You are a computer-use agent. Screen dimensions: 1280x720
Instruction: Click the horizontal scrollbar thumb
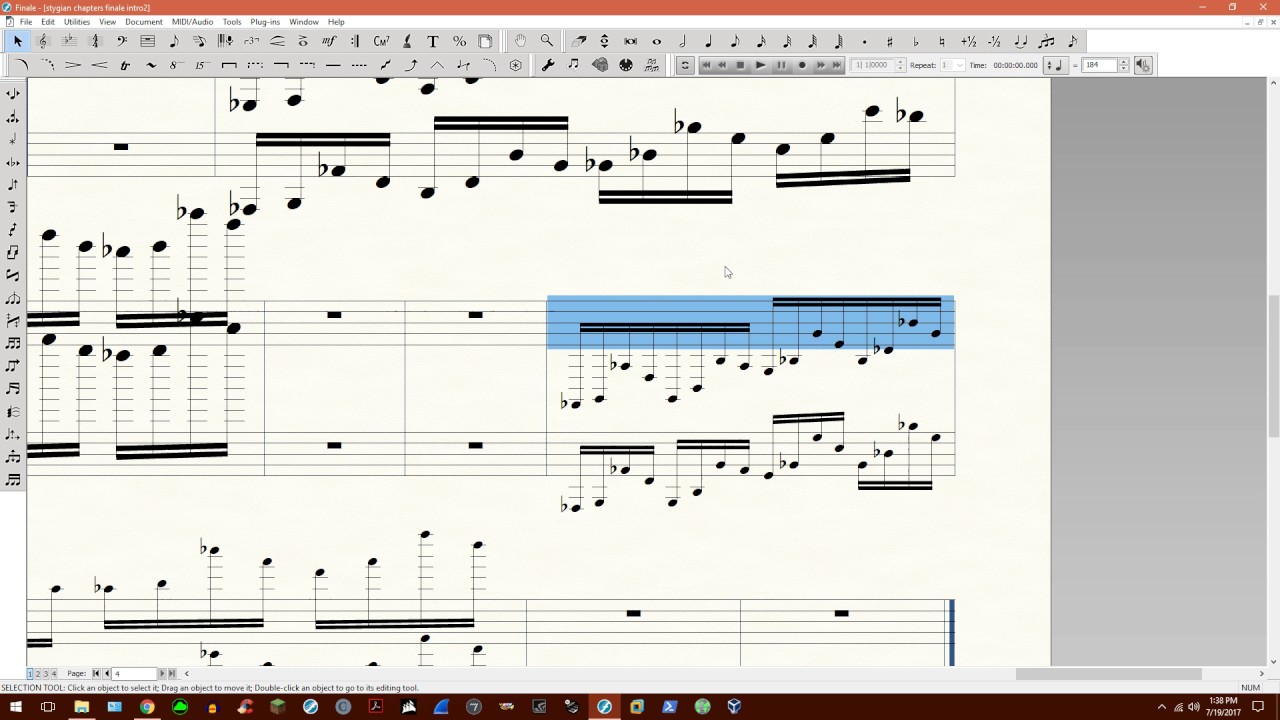[1109, 674]
